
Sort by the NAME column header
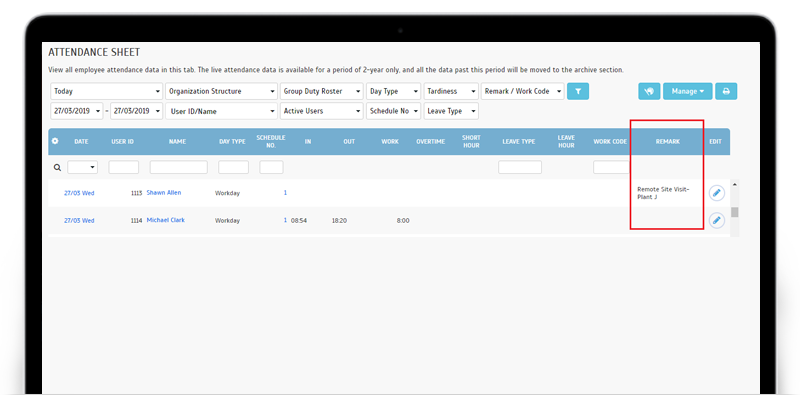tap(177, 141)
